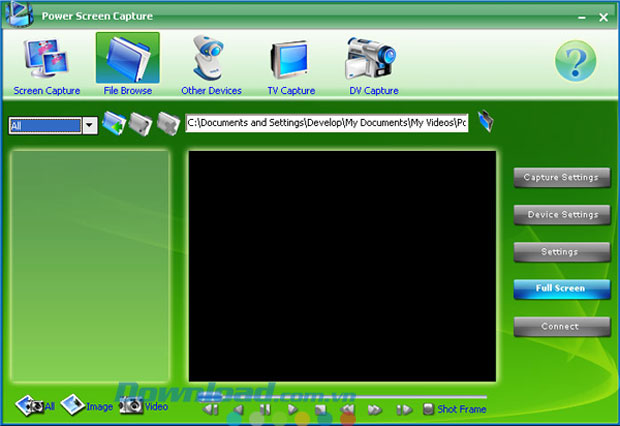Screen dimensions: 620x426
Task: Click the playback seek slider
Action: 342,397
